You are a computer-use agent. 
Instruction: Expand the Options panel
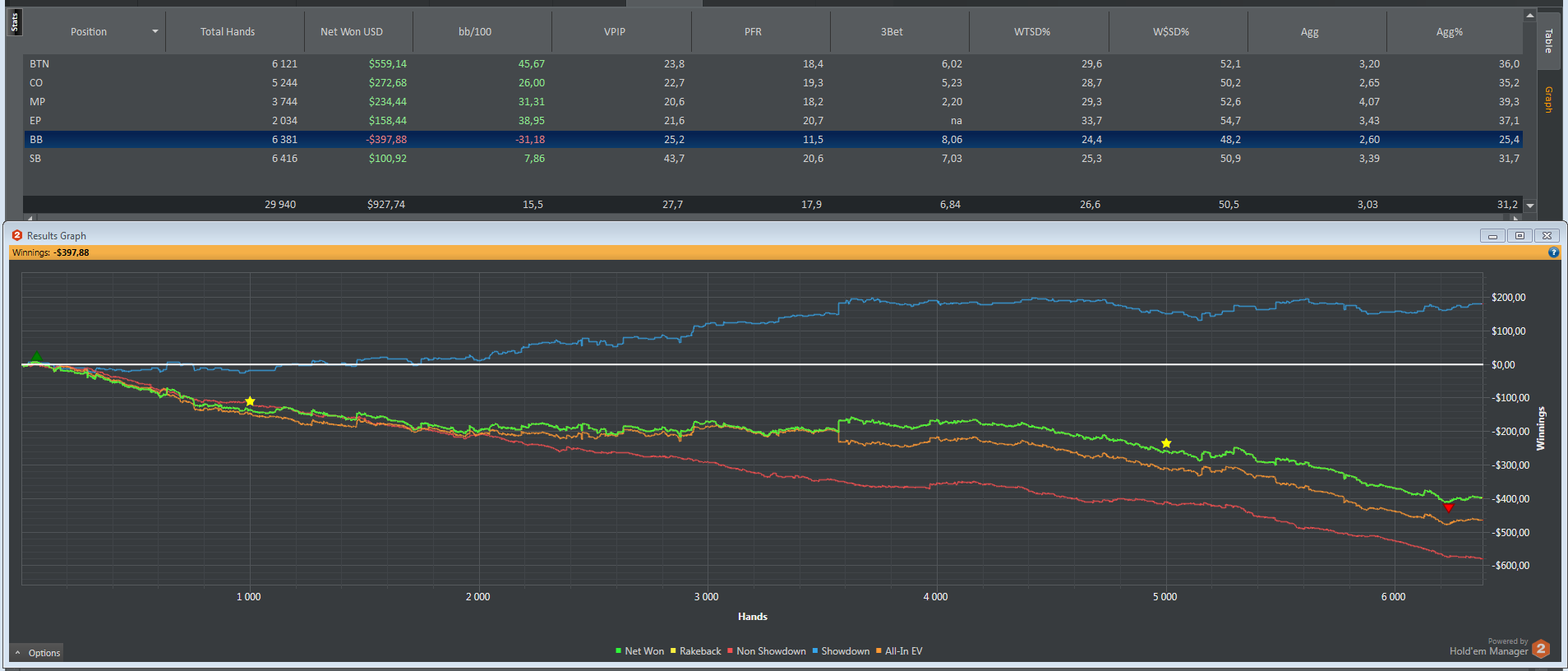(37, 653)
